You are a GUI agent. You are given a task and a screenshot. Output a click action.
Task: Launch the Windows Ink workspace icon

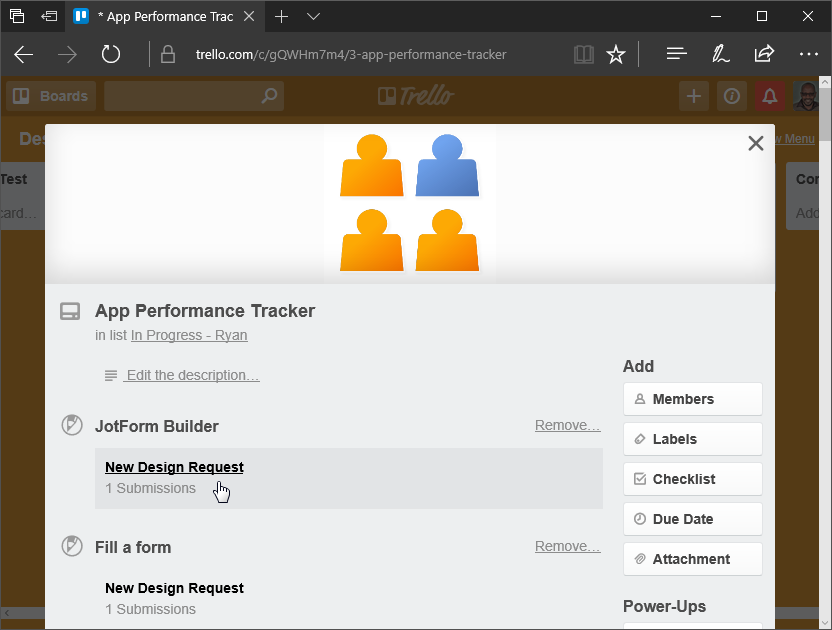coord(720,54)
